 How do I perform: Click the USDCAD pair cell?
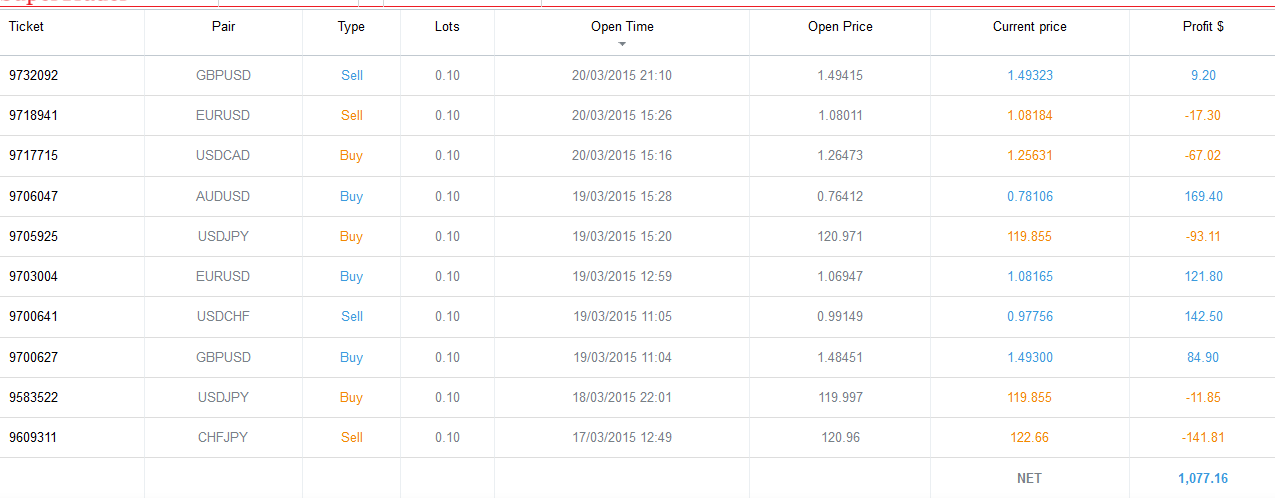tap(223, 156)
